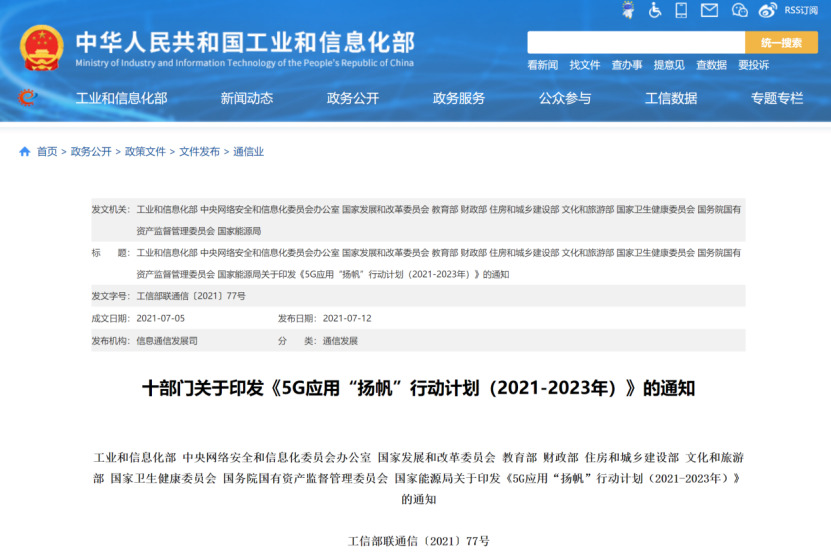Select 发布日期 value 2021-07-12
The image size is (831, 552).
pyautogui.click(x=347, y=318)
